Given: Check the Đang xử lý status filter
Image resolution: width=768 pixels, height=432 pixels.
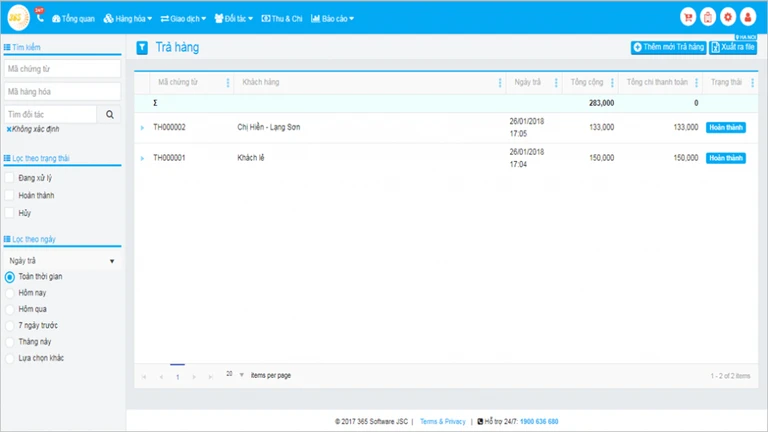Looking at the screenshot, I should click(x=9, y=177).
